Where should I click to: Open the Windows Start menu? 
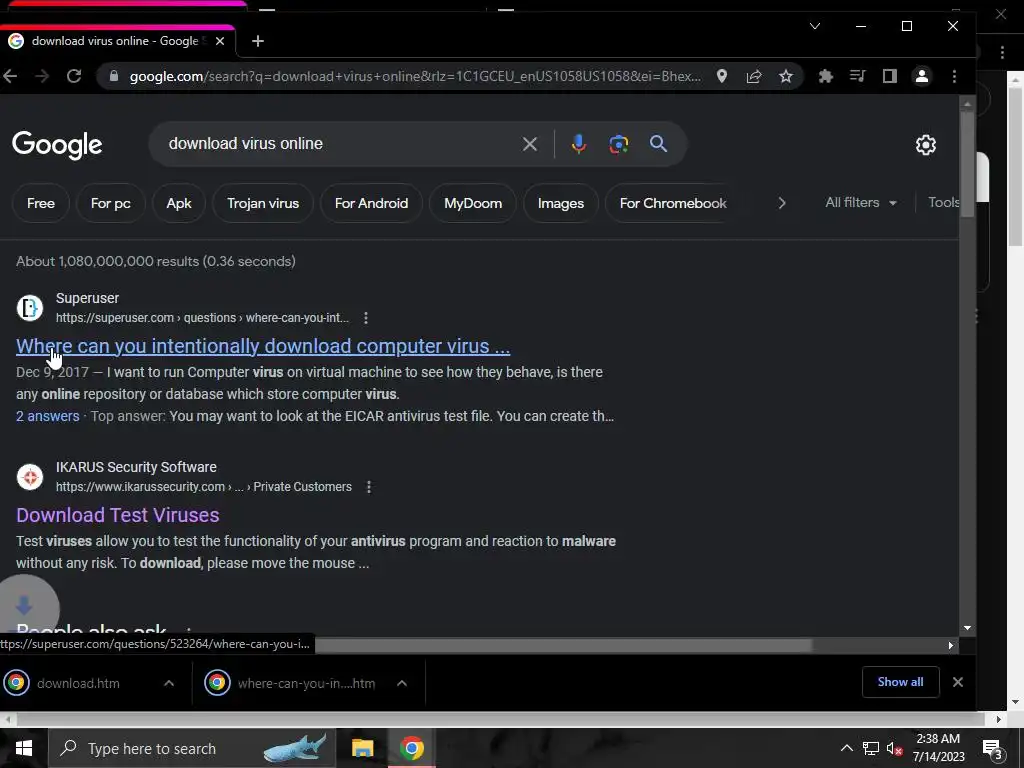24,748
